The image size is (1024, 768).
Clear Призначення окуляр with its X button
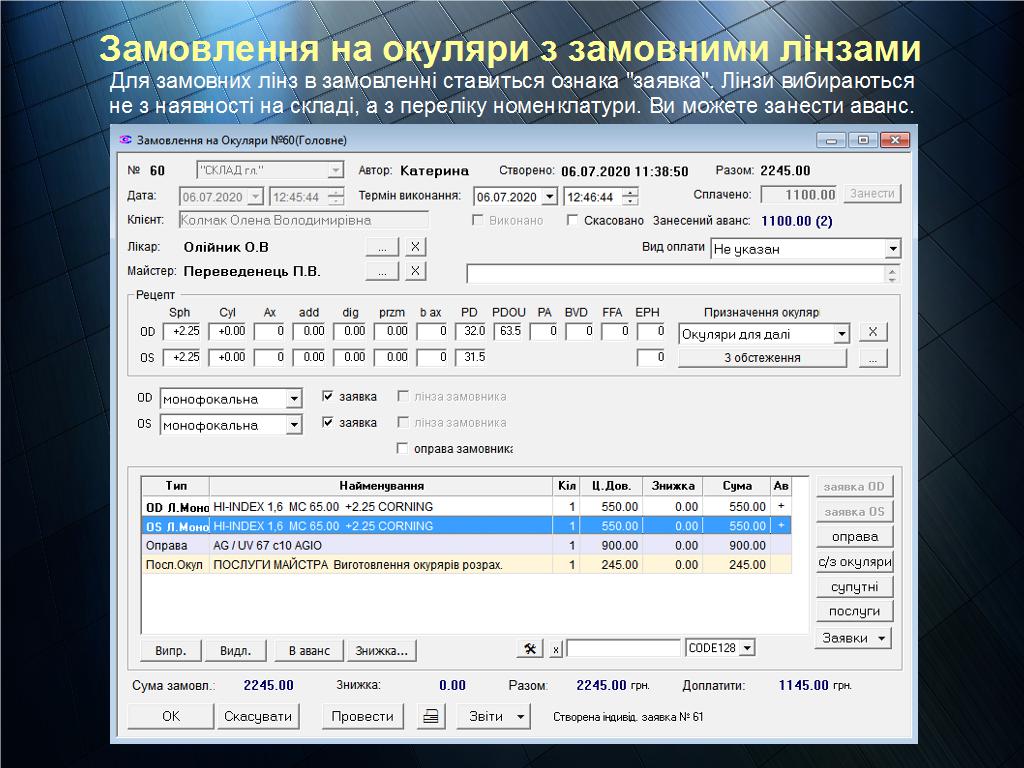click(872, 333)
